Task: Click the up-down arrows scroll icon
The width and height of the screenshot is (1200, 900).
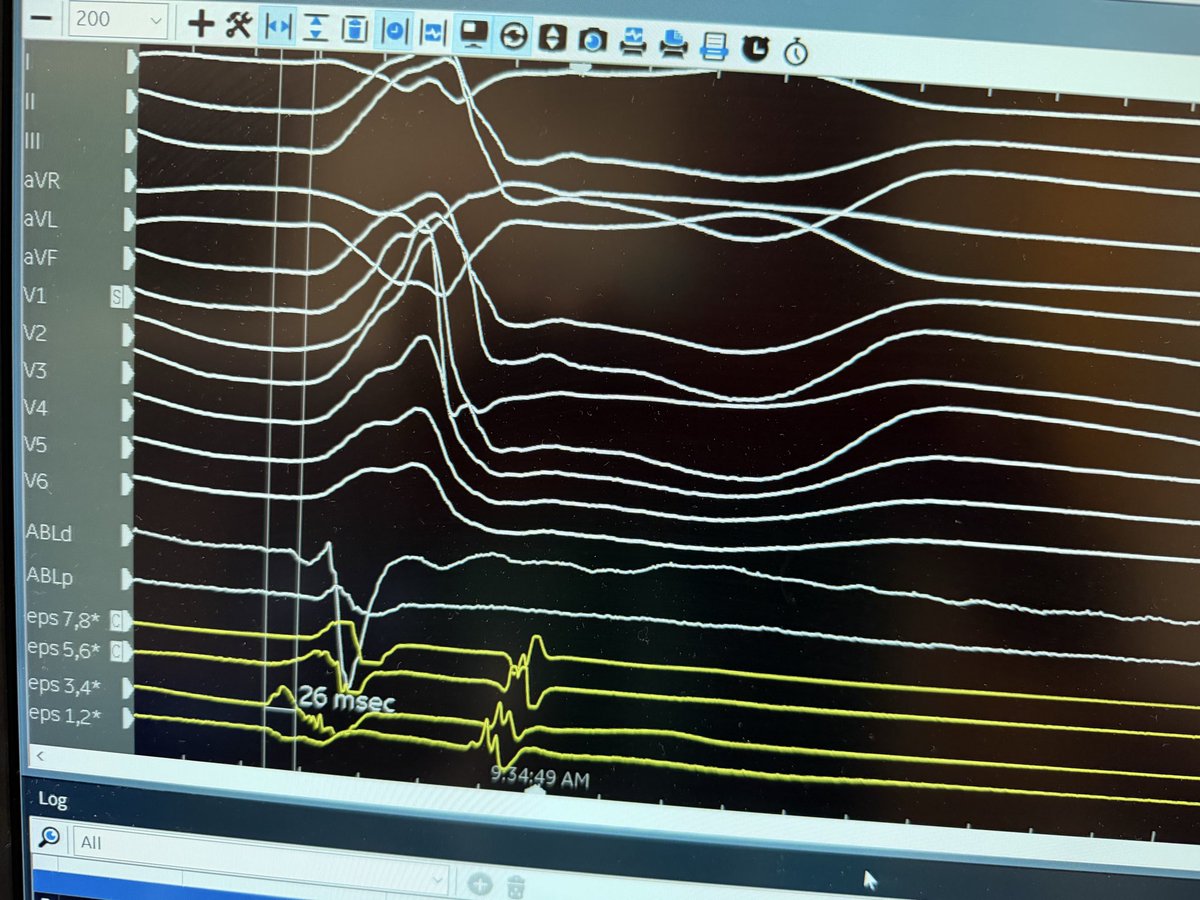Action: (553, 38)
